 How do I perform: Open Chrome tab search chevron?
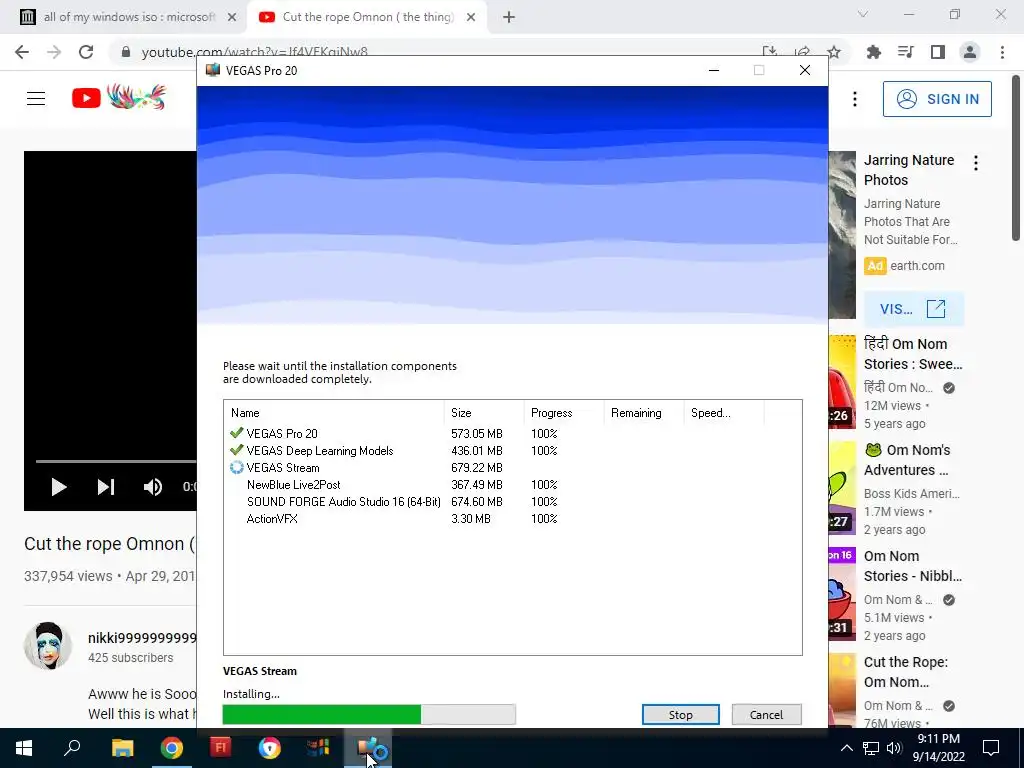[863, 14]
